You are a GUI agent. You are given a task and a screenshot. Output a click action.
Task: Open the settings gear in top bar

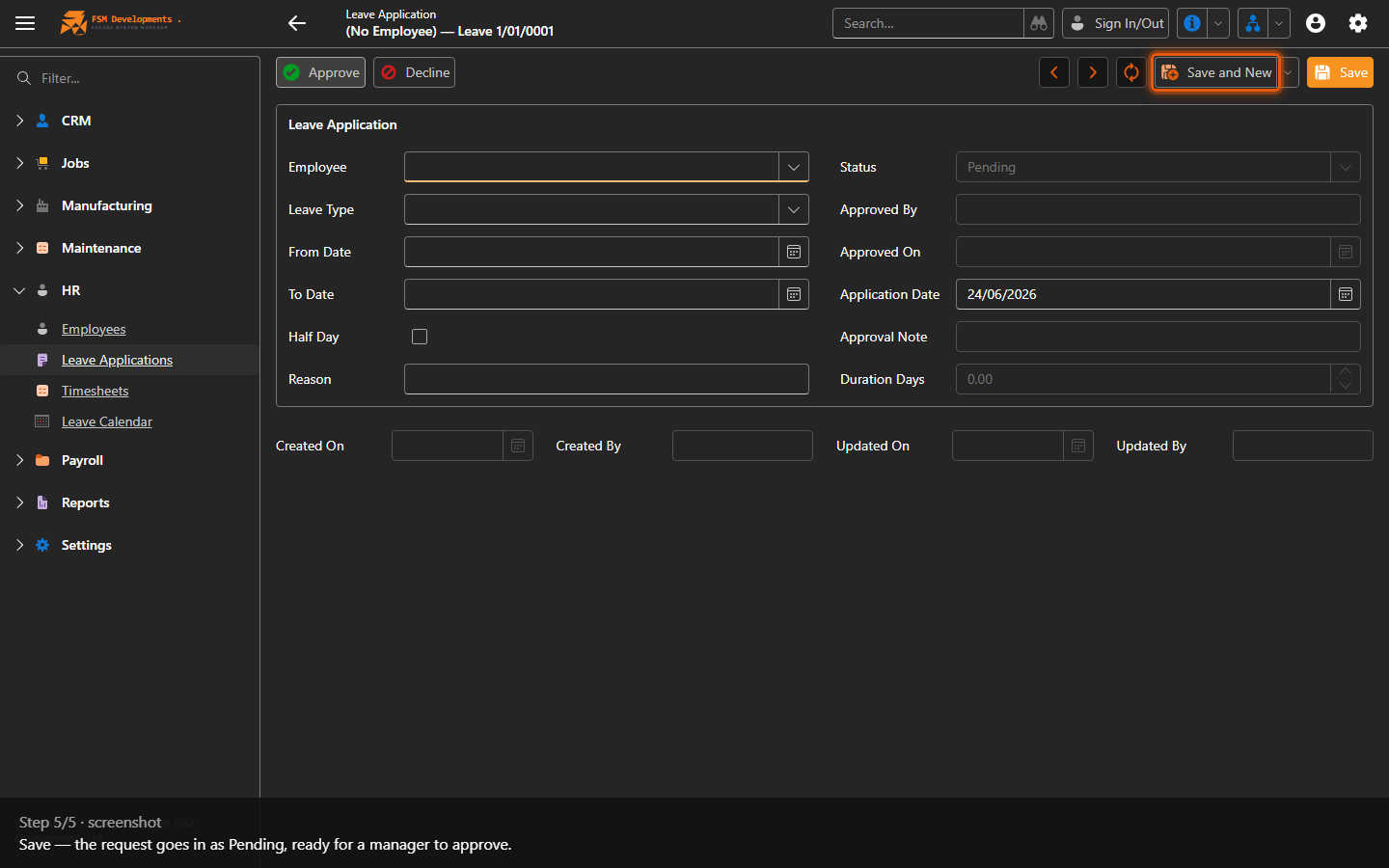(x=1358, y=23)
